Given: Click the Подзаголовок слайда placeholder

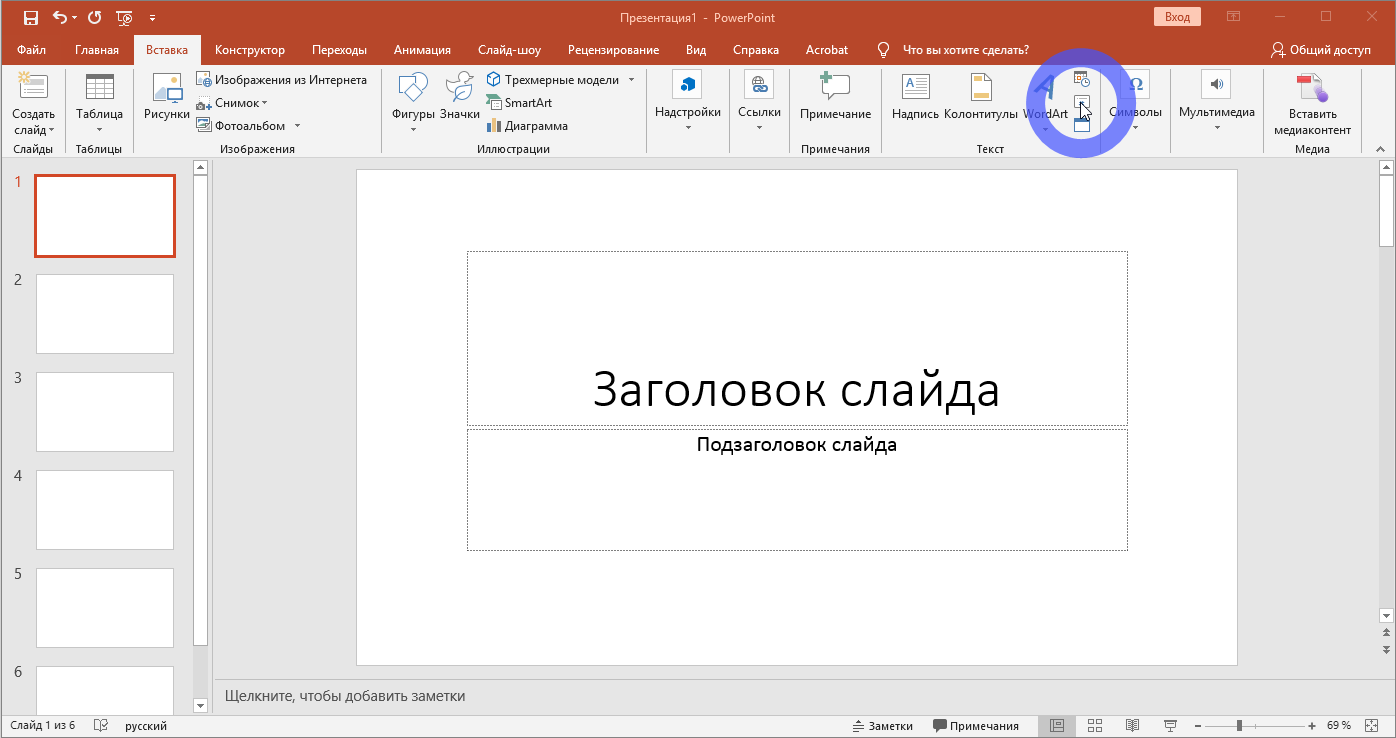Looking at the screenshot, I should 797,490.
